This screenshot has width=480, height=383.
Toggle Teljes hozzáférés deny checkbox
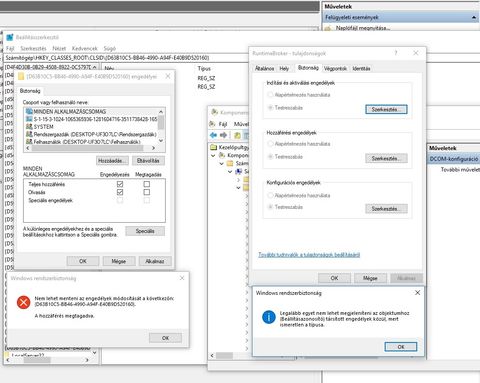coord(146,184)
